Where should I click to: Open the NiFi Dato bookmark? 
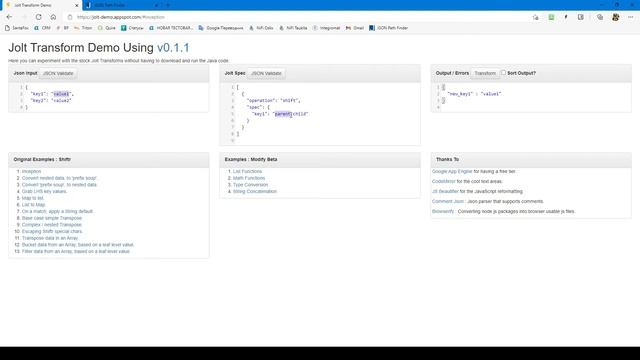(x=261, y=28)
